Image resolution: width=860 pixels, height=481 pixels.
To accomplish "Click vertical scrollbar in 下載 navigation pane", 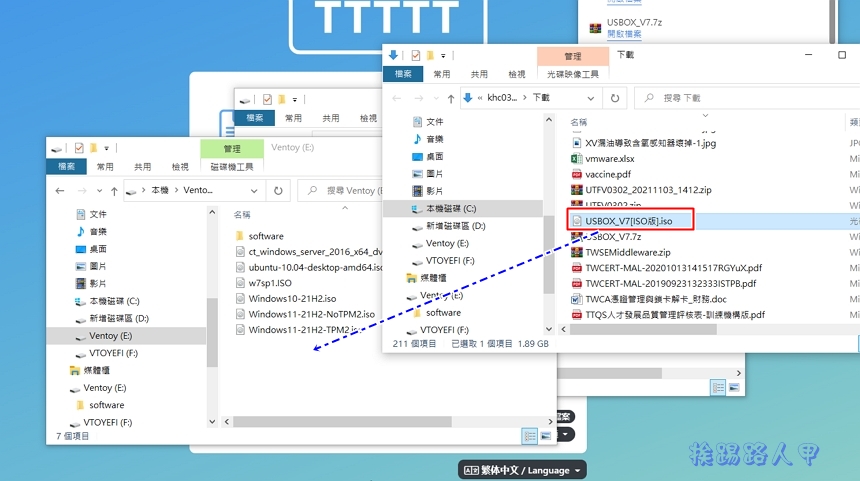I will point(548,255).
